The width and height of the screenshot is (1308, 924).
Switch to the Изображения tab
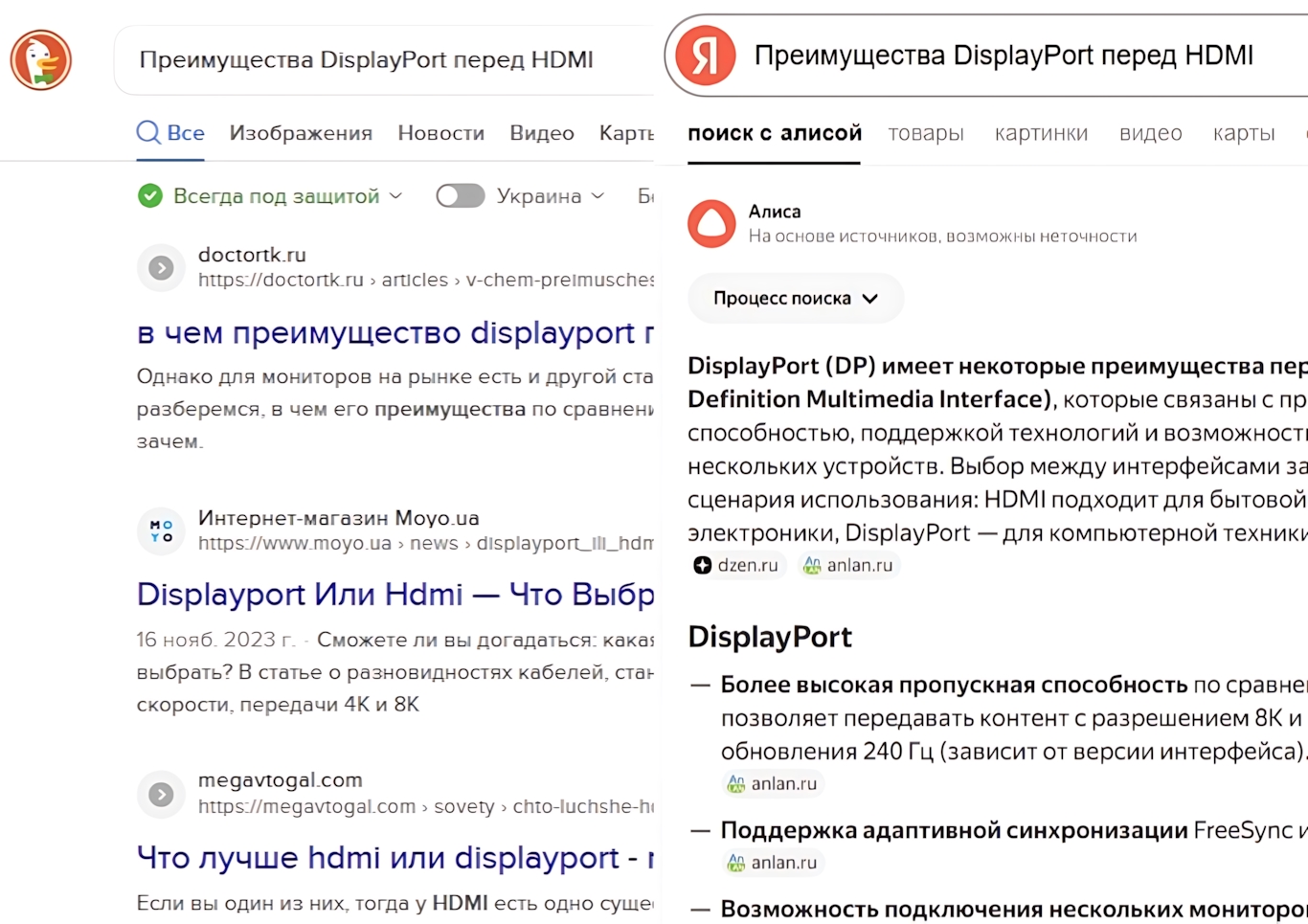point(301,133)
